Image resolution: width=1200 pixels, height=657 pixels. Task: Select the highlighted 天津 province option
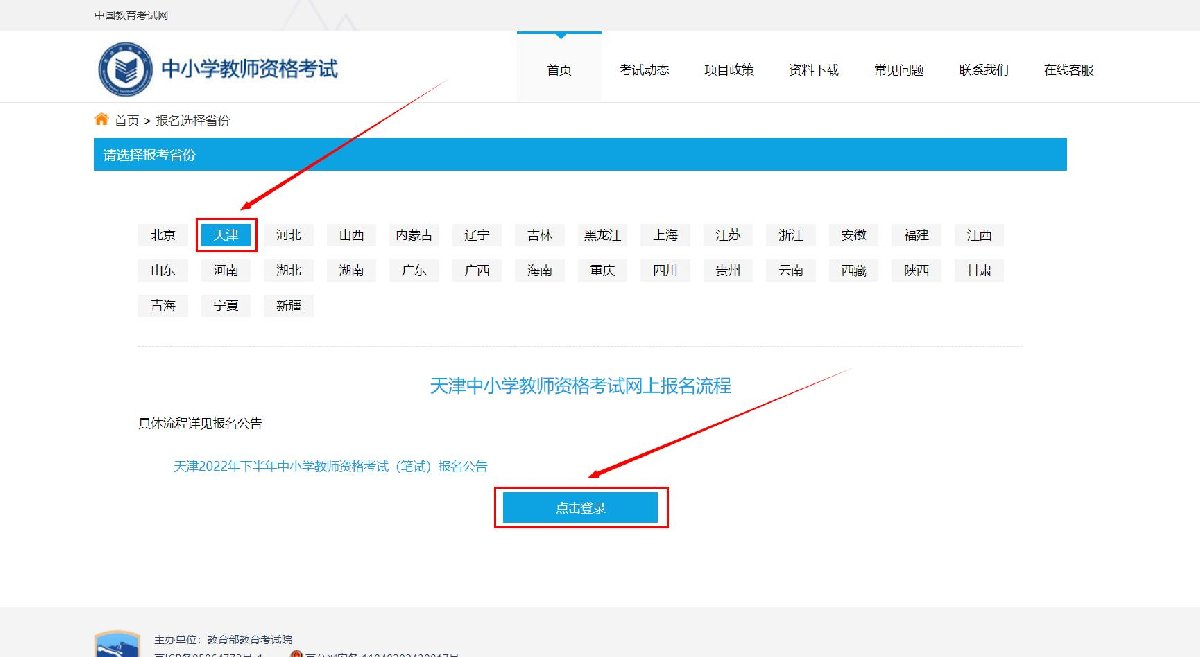click(226, 235)
